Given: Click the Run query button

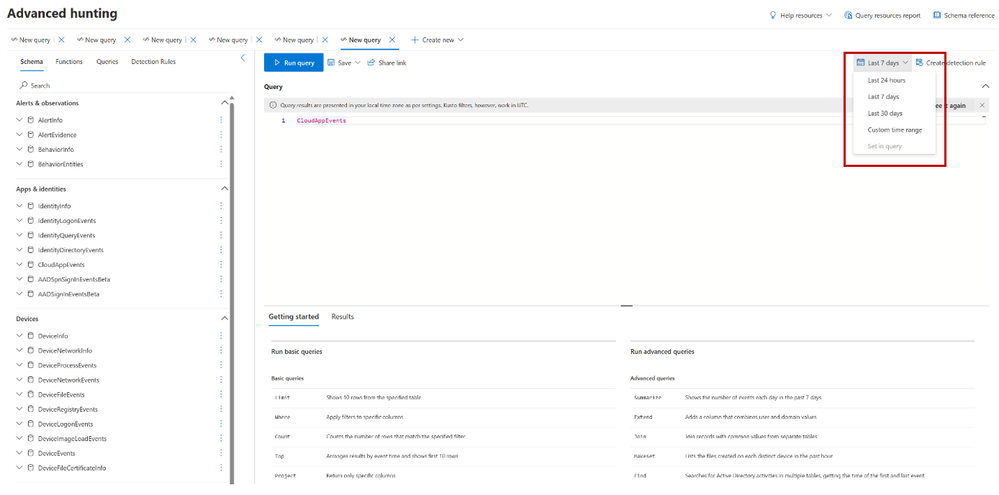Looking at the screenshot, I should tap(294, 62).
